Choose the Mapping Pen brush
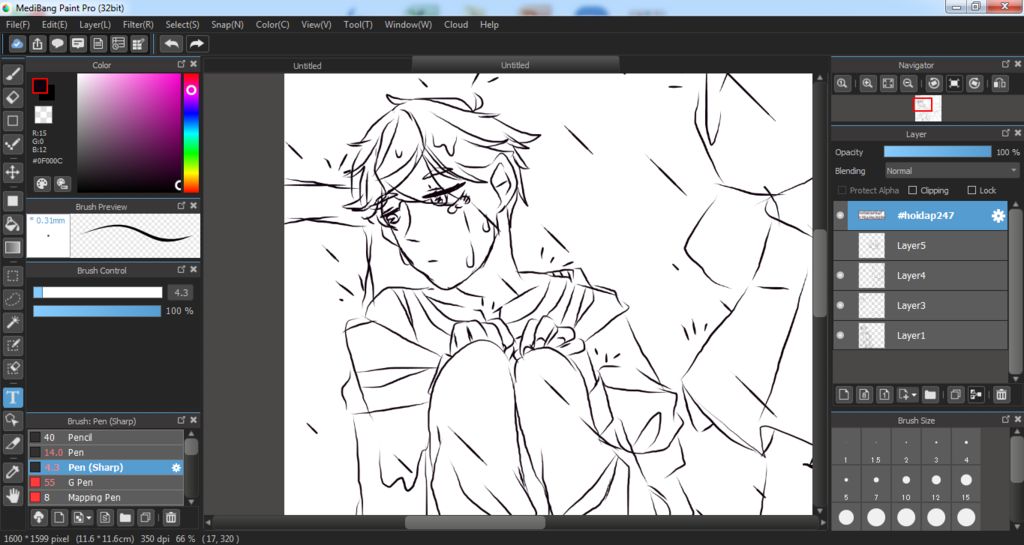 point(106,497)
